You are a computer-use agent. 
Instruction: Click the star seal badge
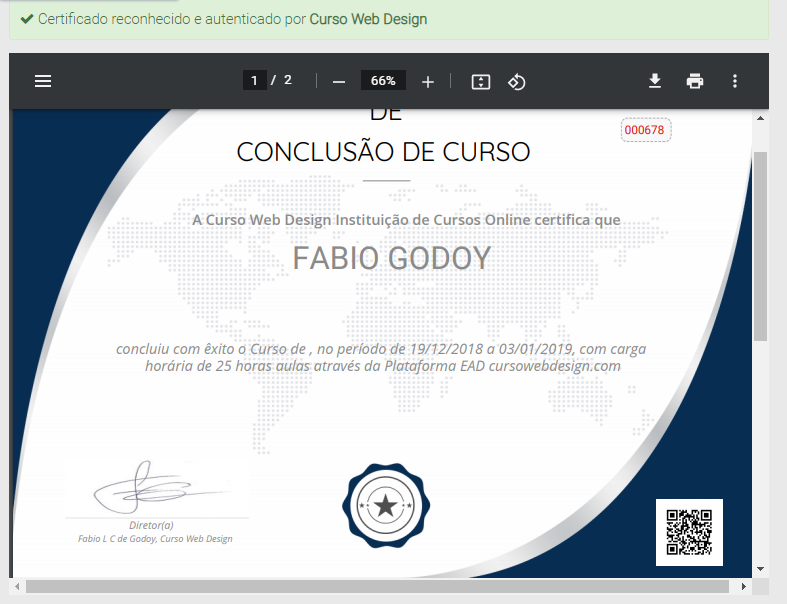(386, 506)
